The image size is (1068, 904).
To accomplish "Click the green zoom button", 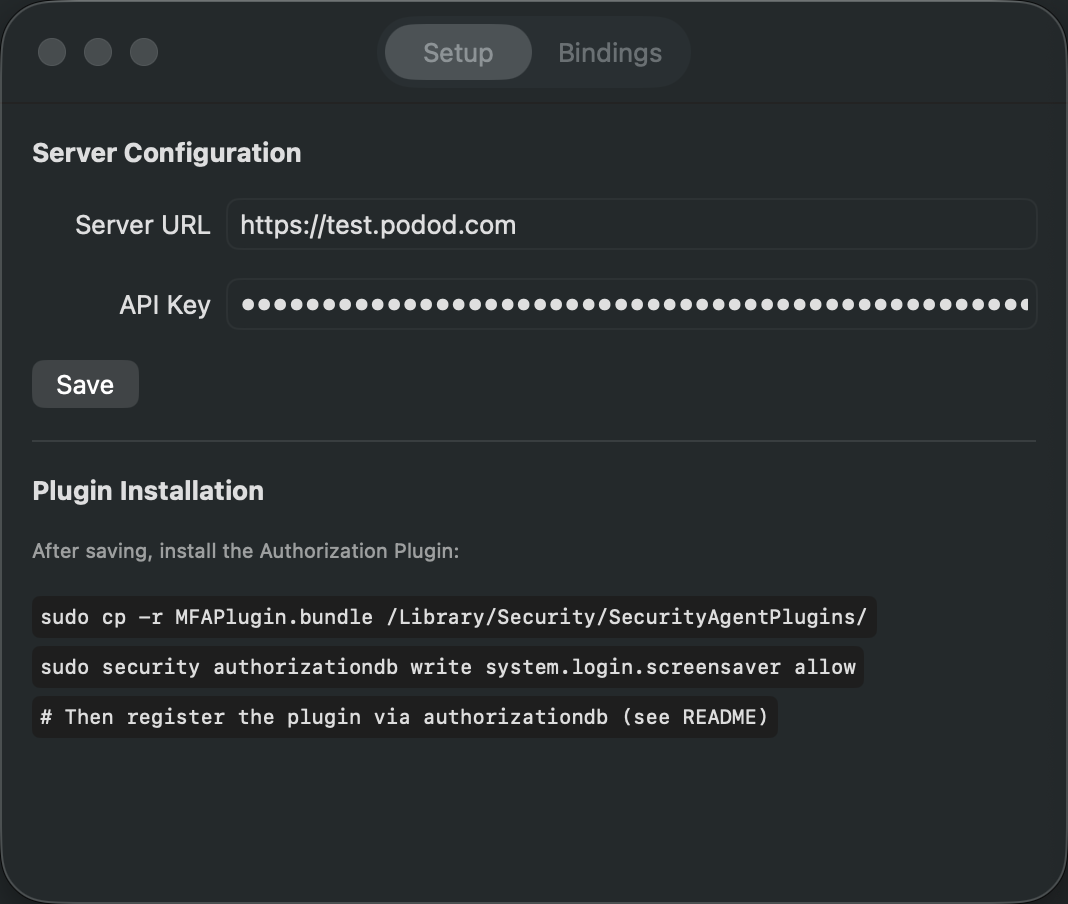I will point(144,52).
